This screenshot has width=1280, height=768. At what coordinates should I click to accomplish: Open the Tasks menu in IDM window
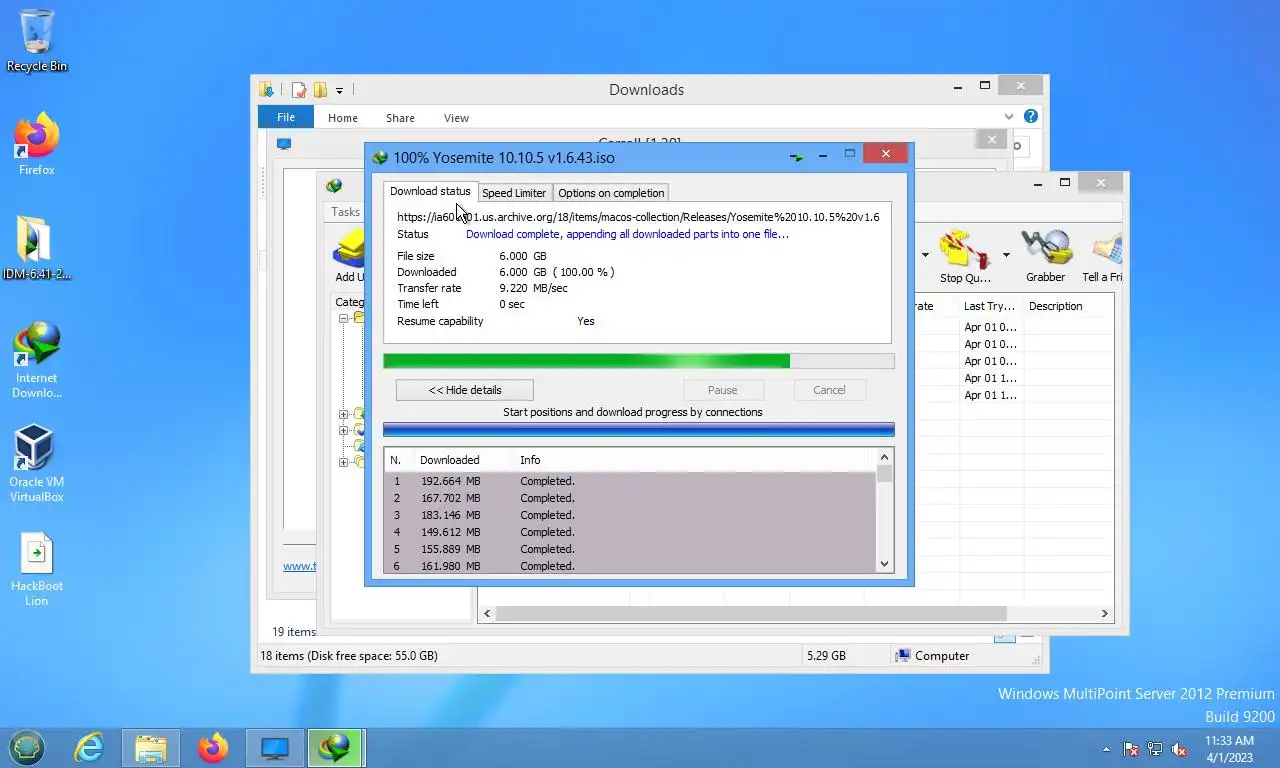point(345,212)
